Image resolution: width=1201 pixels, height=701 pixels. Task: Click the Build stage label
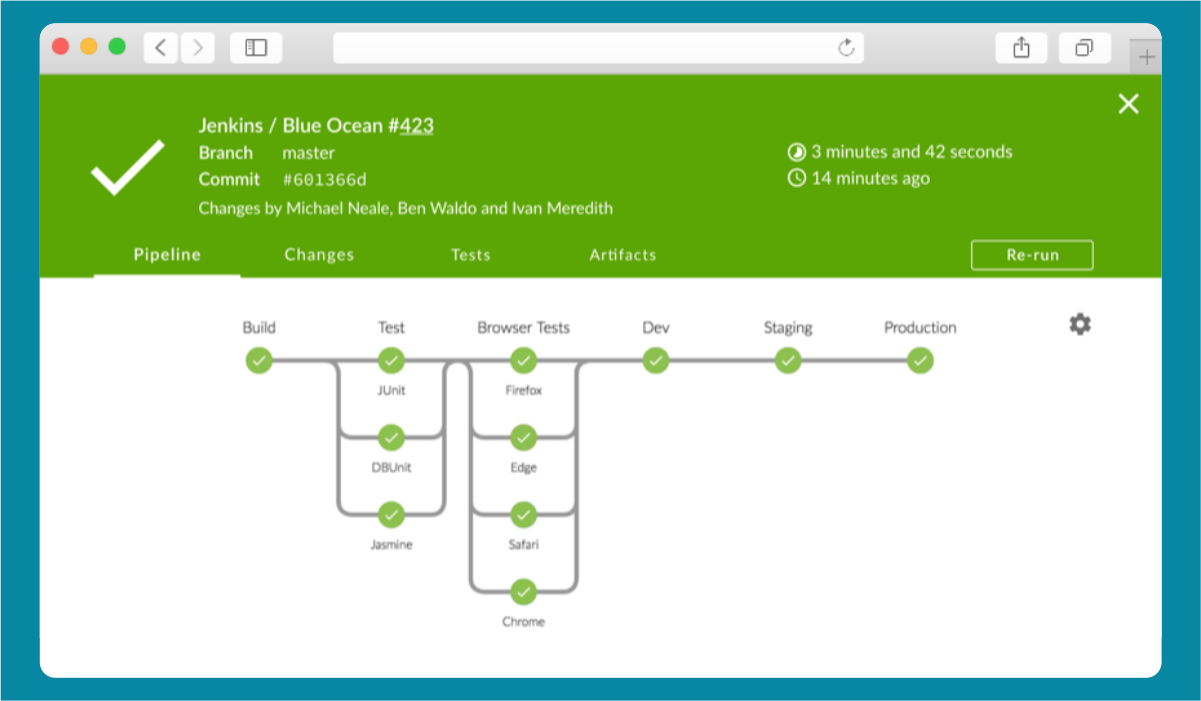point(259,327)
